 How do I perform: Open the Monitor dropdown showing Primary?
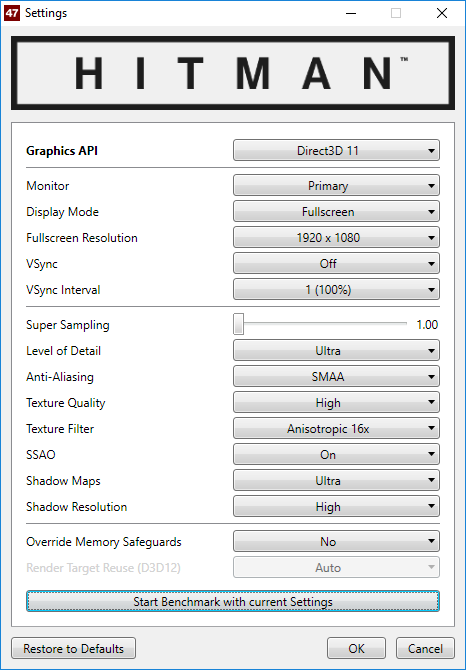coord(336,185)
